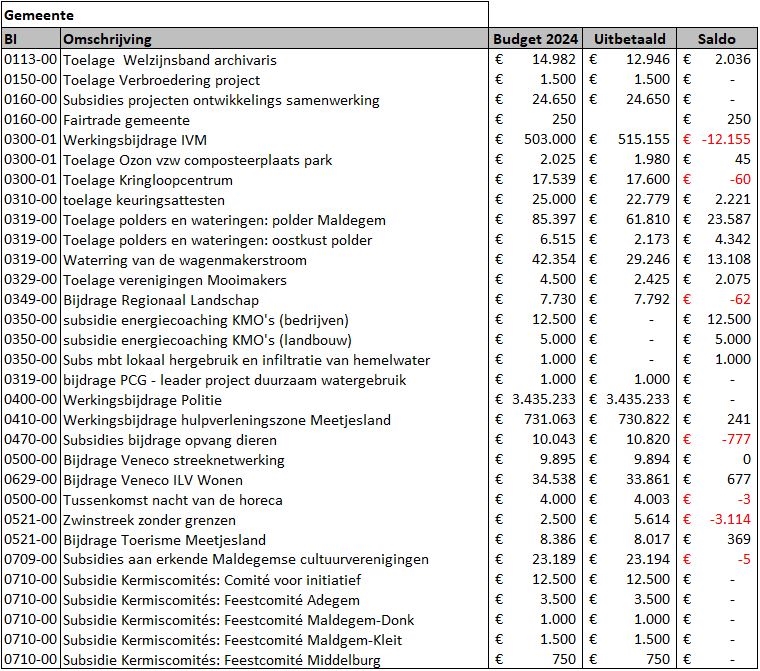Select the red -3.114 saldo value

(x=730, y=520)
